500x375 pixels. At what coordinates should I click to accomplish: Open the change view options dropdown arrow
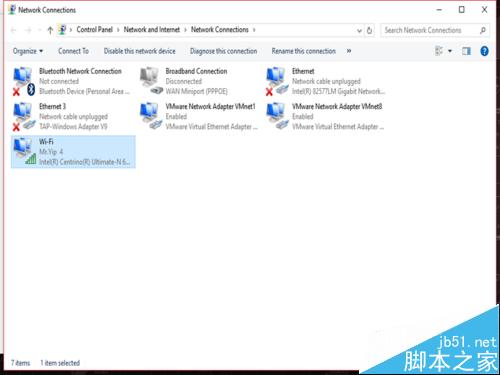pyautogui.click(x=450, y=51)
